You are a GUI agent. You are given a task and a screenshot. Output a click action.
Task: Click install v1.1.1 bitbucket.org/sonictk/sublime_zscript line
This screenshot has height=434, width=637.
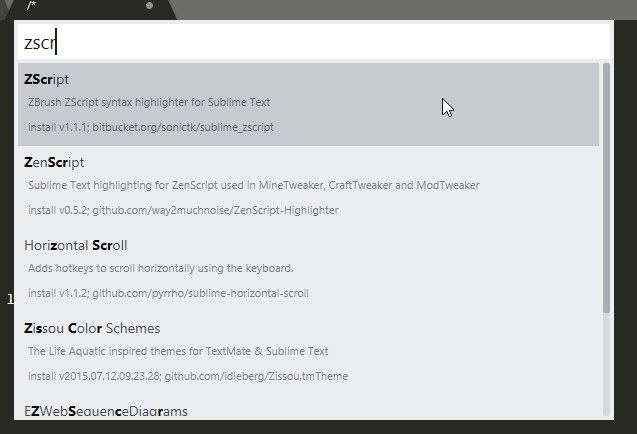coord(151,127)
